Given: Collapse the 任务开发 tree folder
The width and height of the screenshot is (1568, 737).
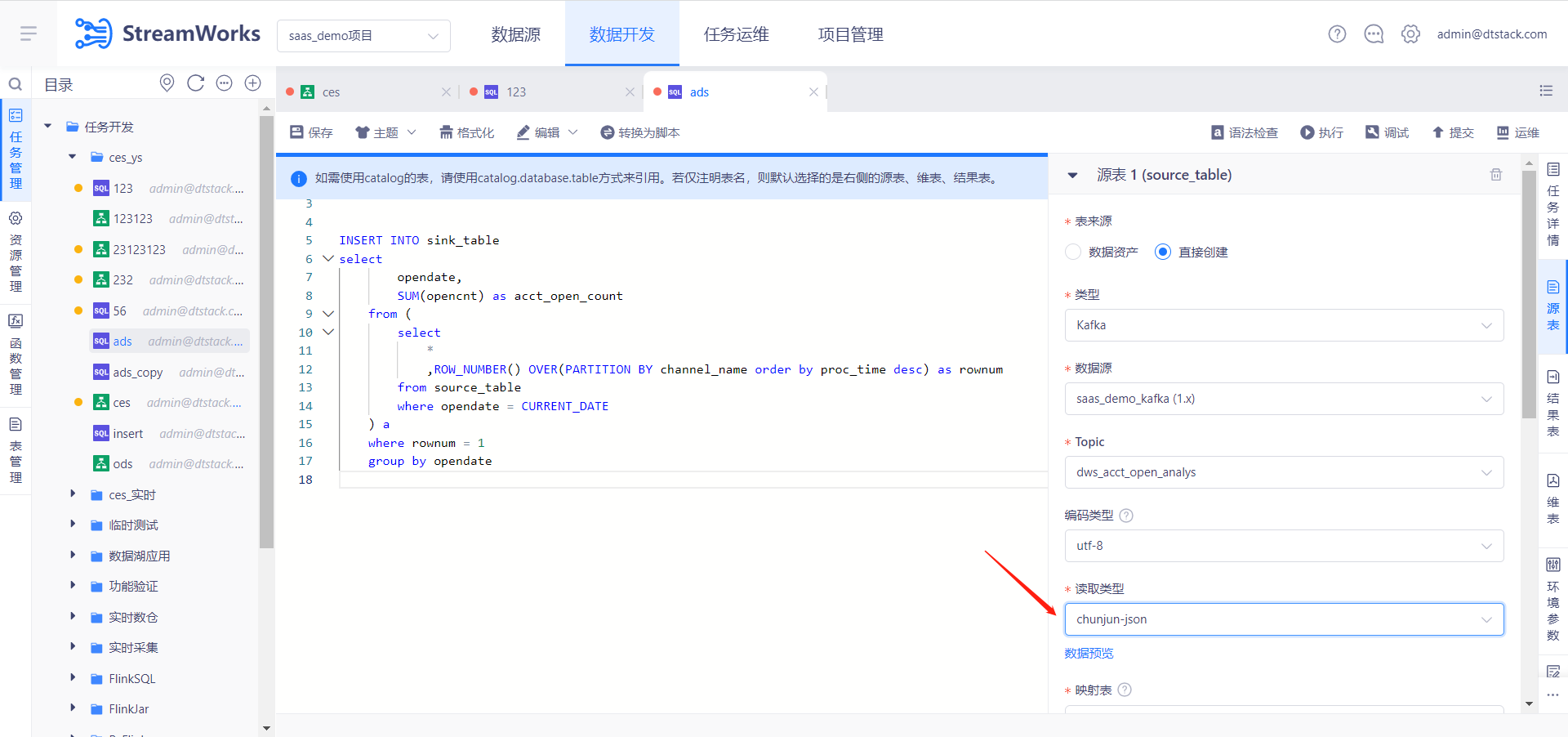Looking at the screenshot, I should (x=48, y=127).
